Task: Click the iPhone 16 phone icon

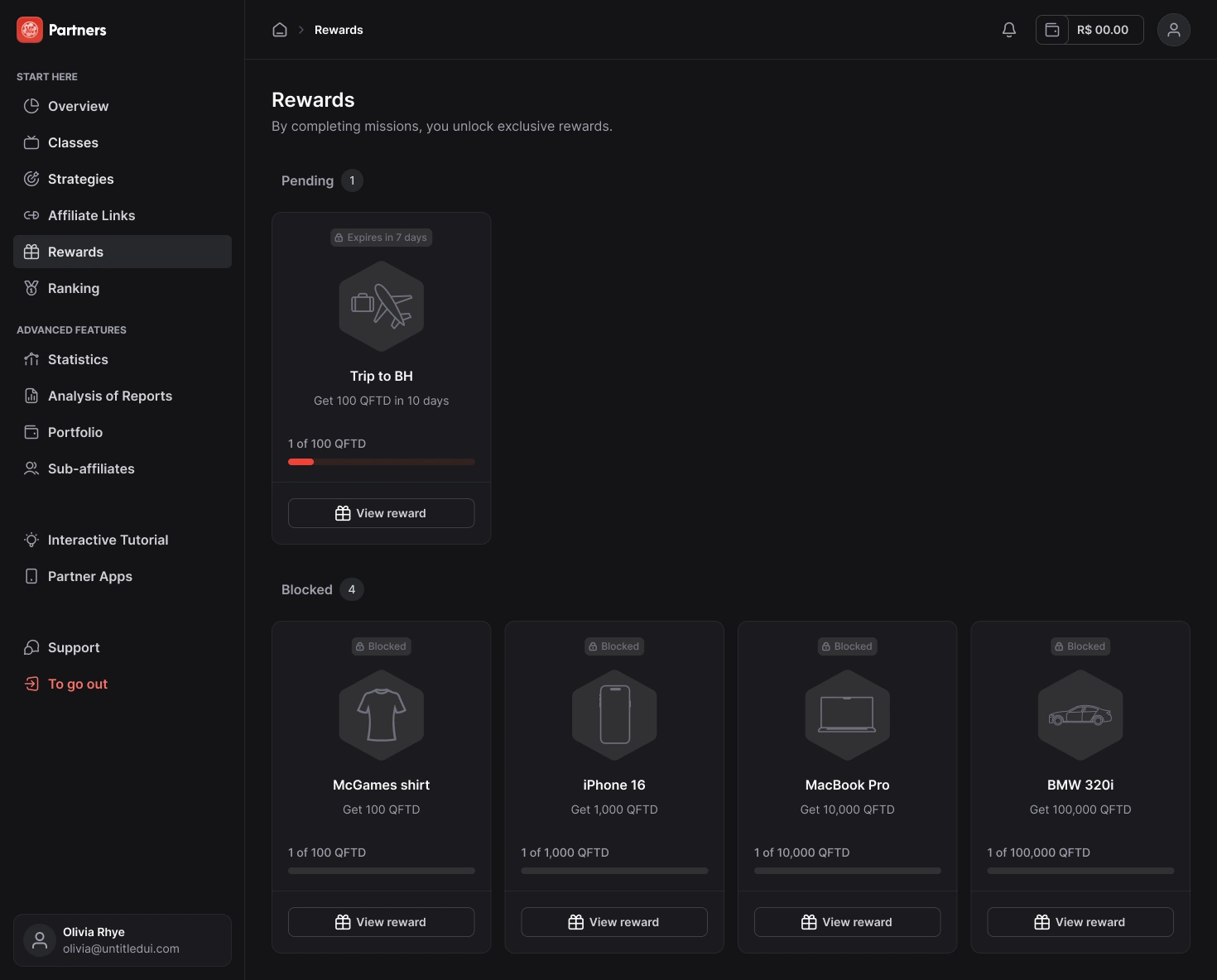Action: (614, 715)
